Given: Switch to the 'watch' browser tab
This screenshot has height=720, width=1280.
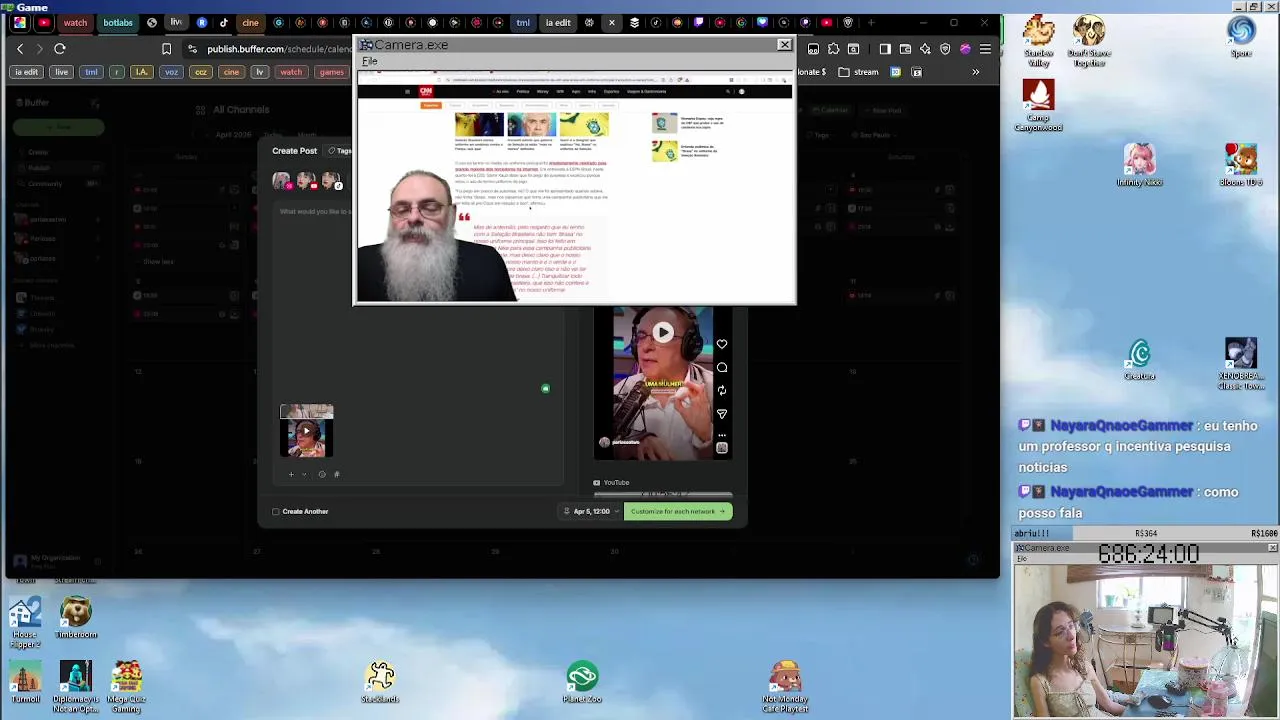Looking at the screenshot, I should pos(76,22).
